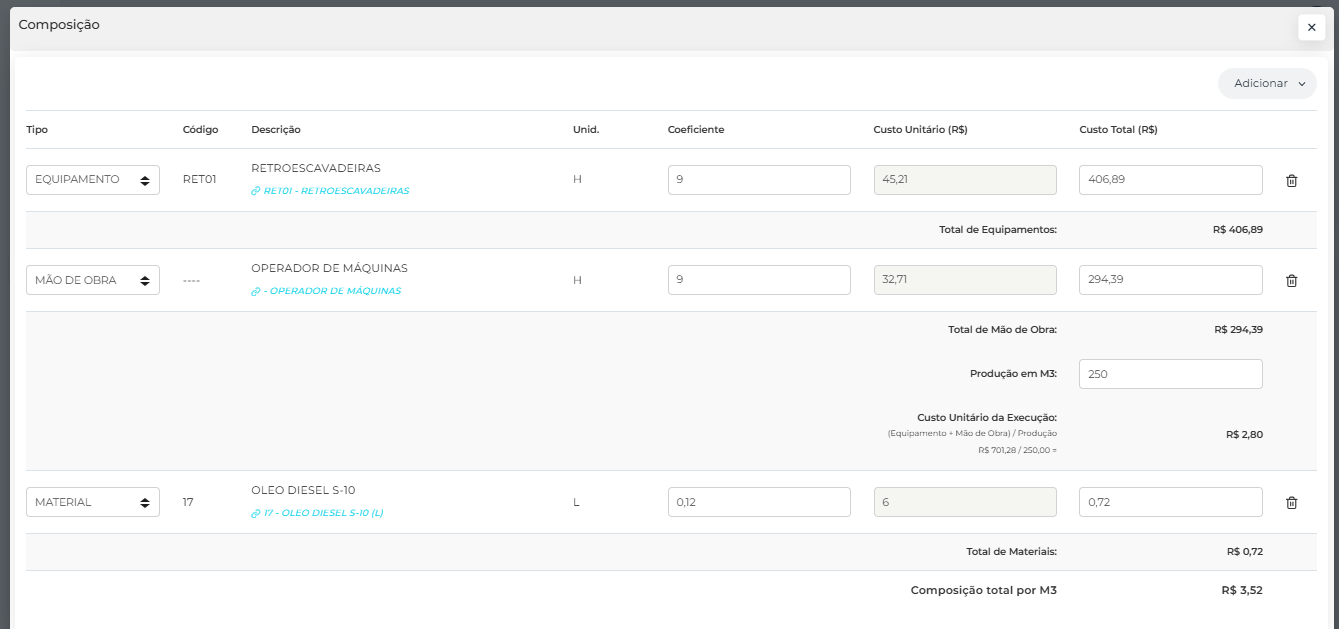
Task: Open the MÃO DE OBRA type dropdown
Action: 93,280
